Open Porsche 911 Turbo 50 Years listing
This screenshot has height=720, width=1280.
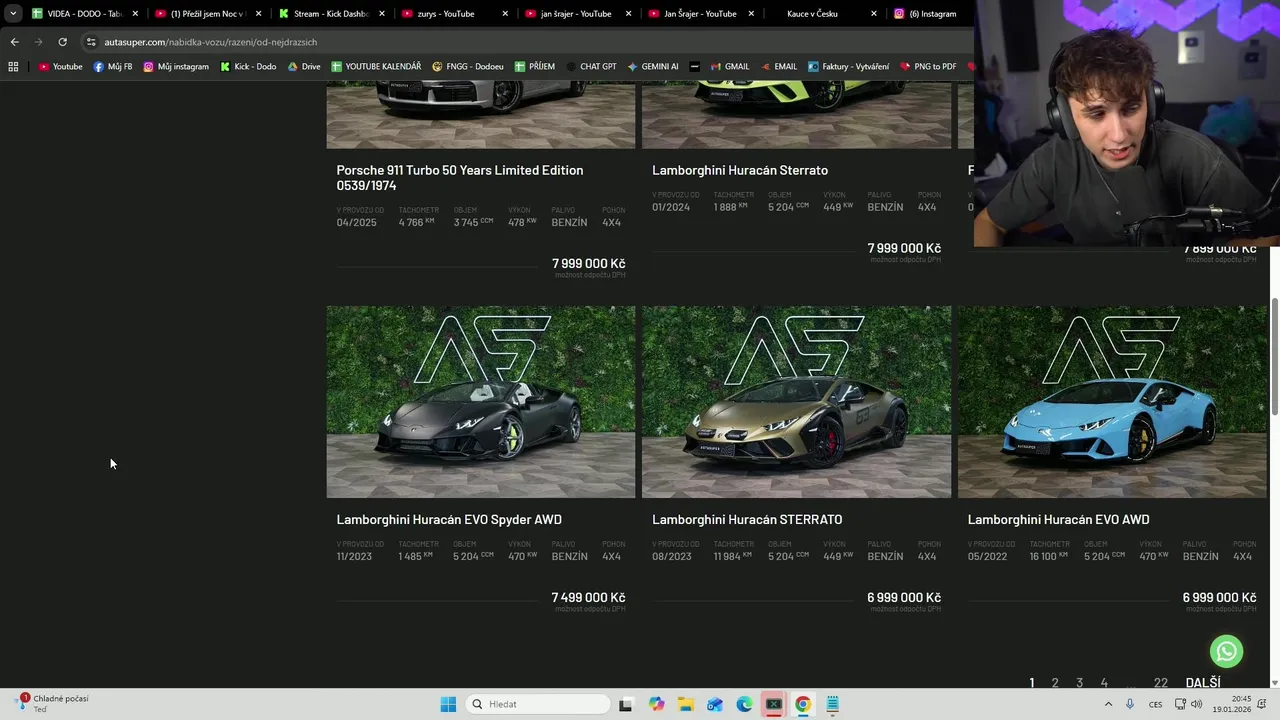[x=460, y=178]
